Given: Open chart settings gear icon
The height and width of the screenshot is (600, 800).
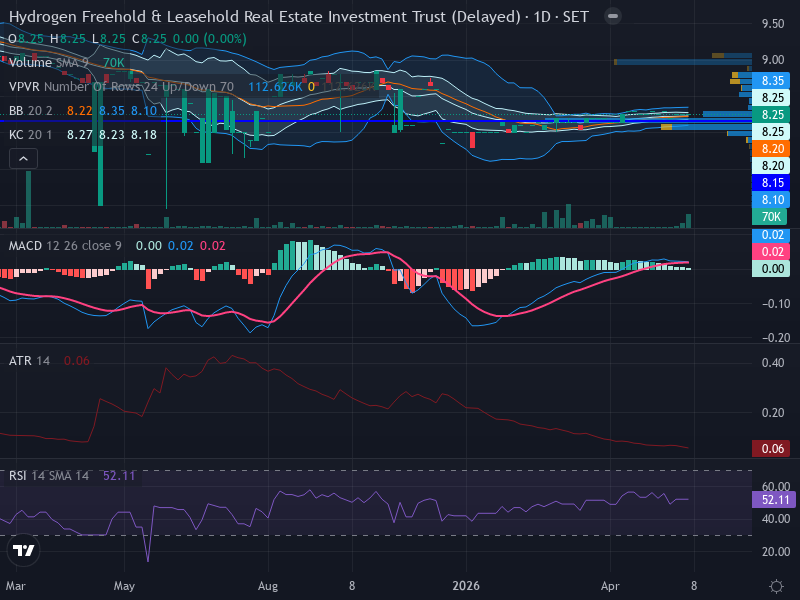Looking at the screenshot, I should click(x=776, y=586).
